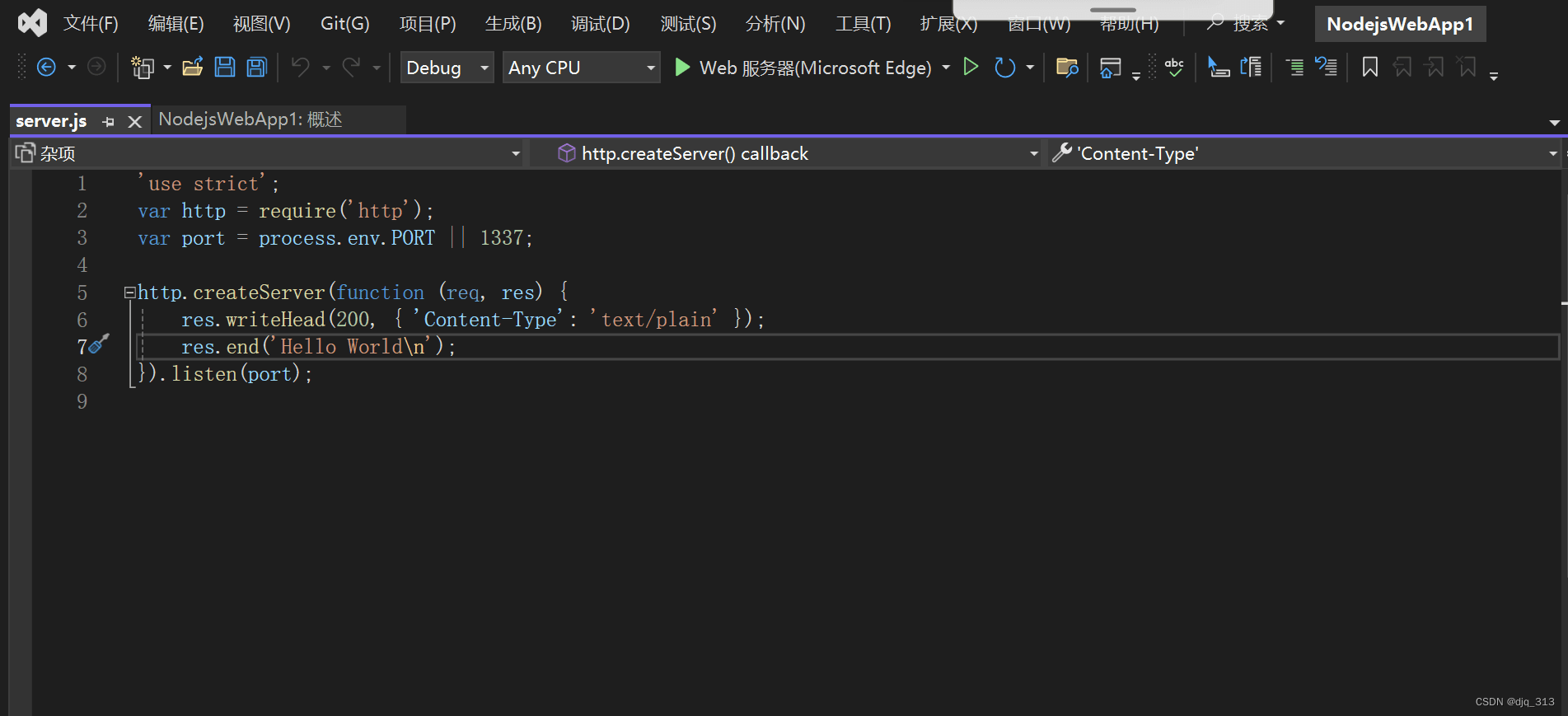The image size is (1568, 716).
Task: Click the navigate forward arrow icon
Action: point(96,68)
